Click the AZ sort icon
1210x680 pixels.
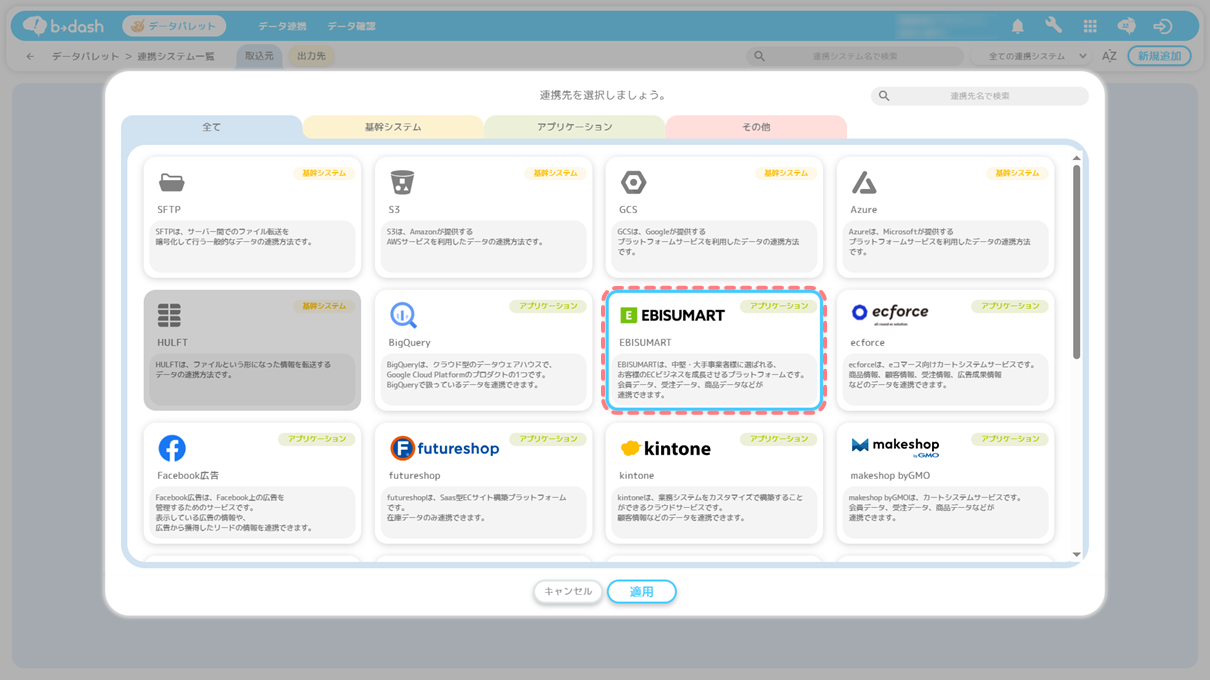pyautogui.click(x=1109, y=56)
